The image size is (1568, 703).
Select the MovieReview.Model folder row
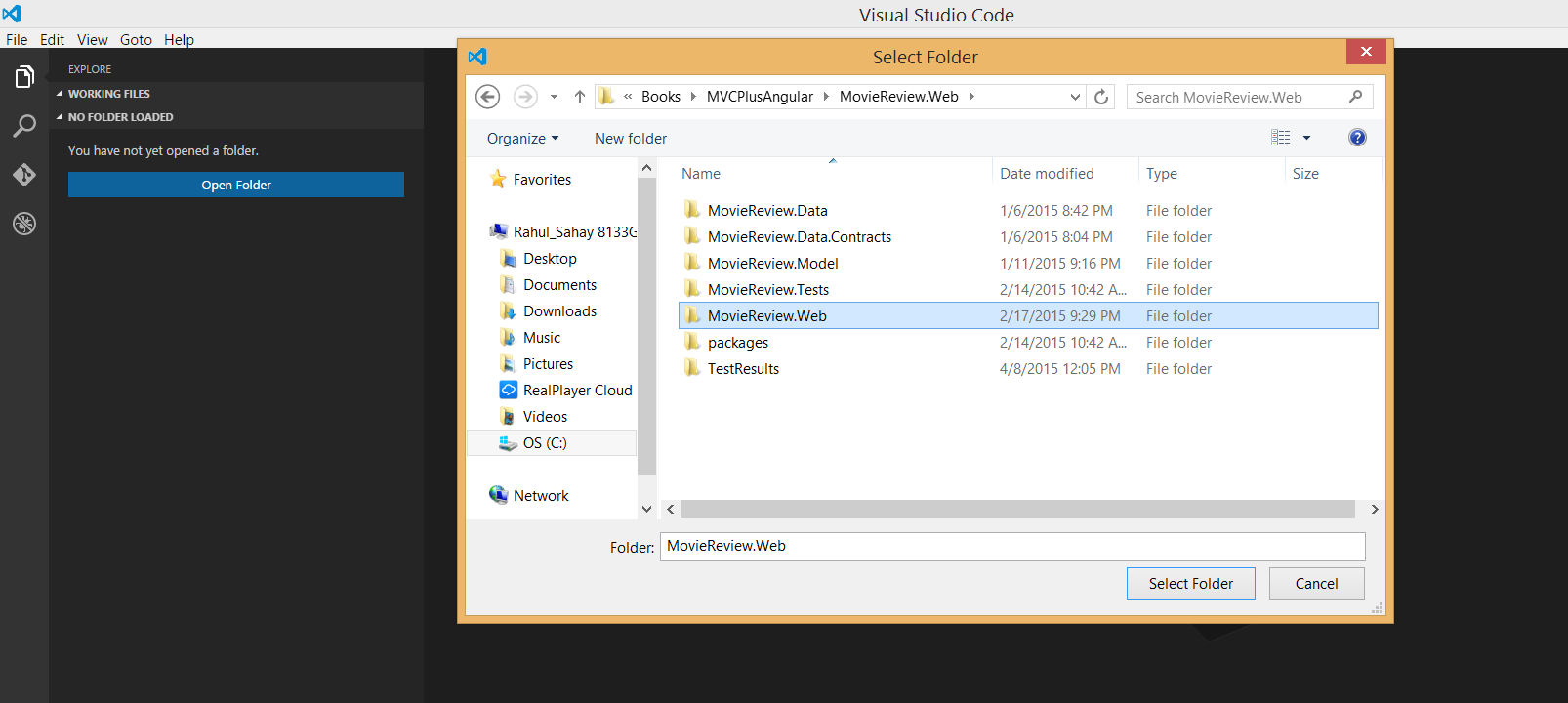(x=1028, y=263)
